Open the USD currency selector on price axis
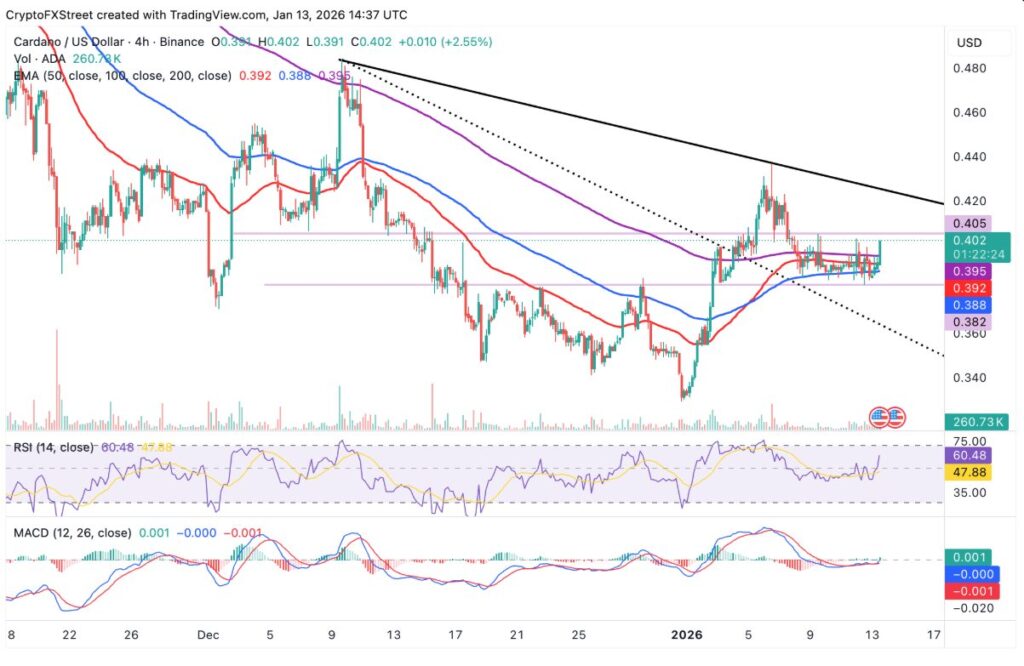The width and height of the screenshot is (1024, 666). 968,42
